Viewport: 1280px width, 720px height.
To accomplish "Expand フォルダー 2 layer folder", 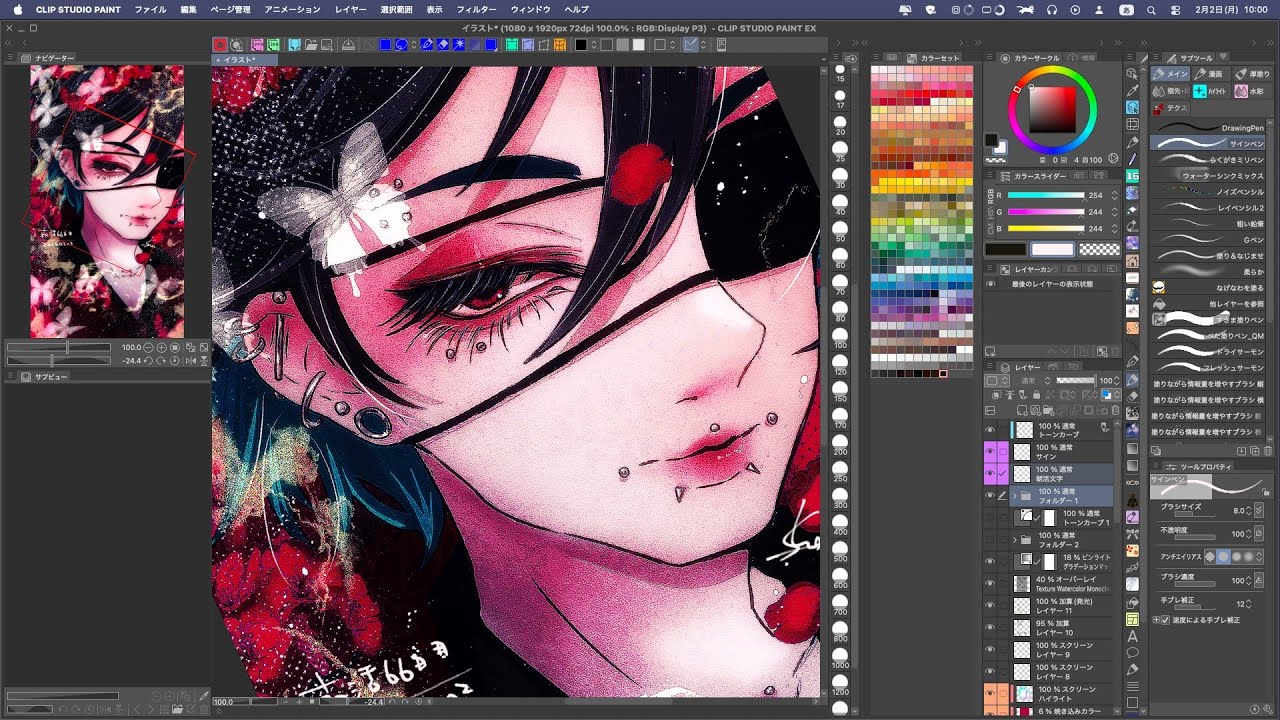I will point(1014,539).
